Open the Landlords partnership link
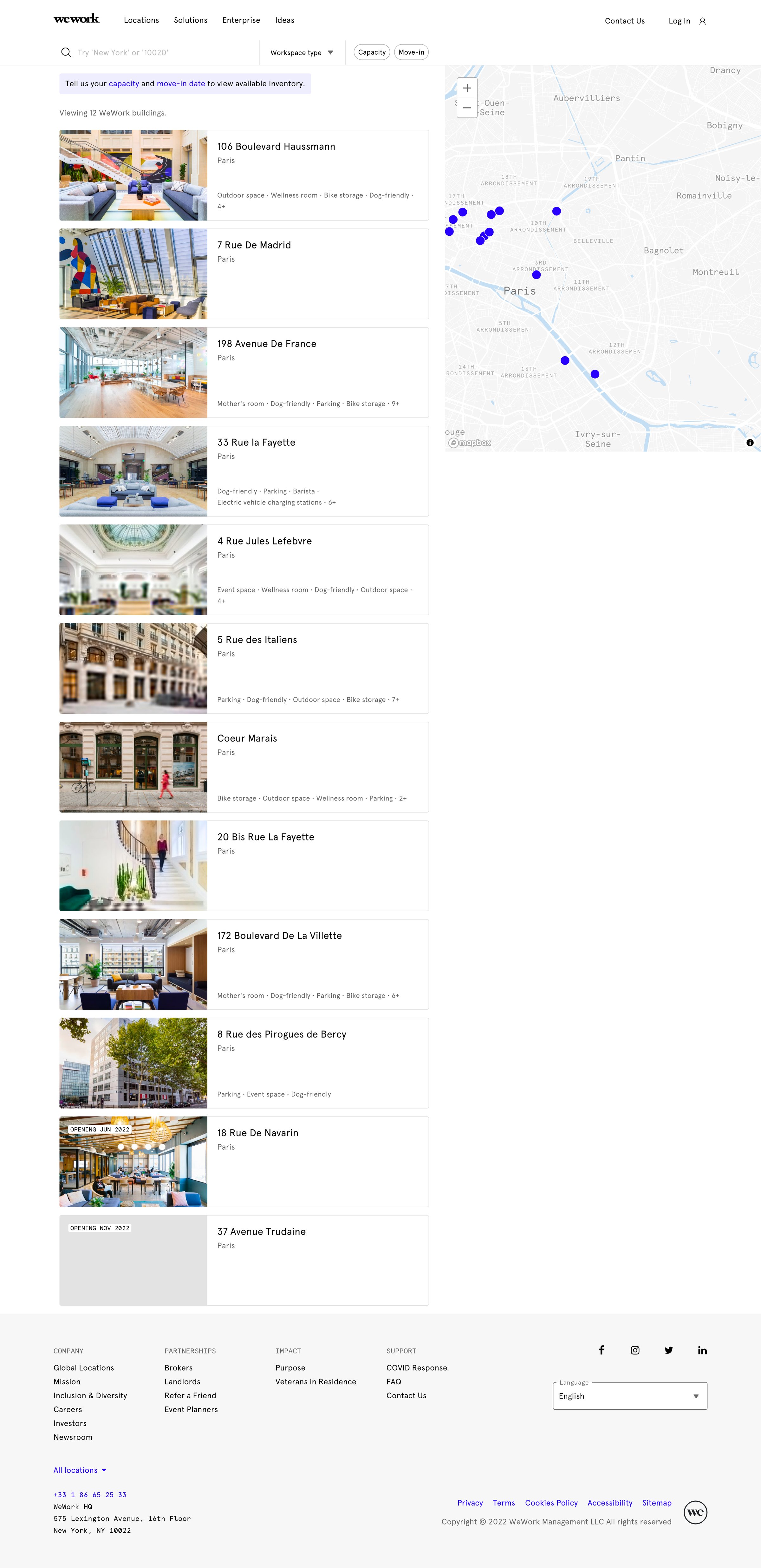761x1568 pixels. pos(183,1382)
